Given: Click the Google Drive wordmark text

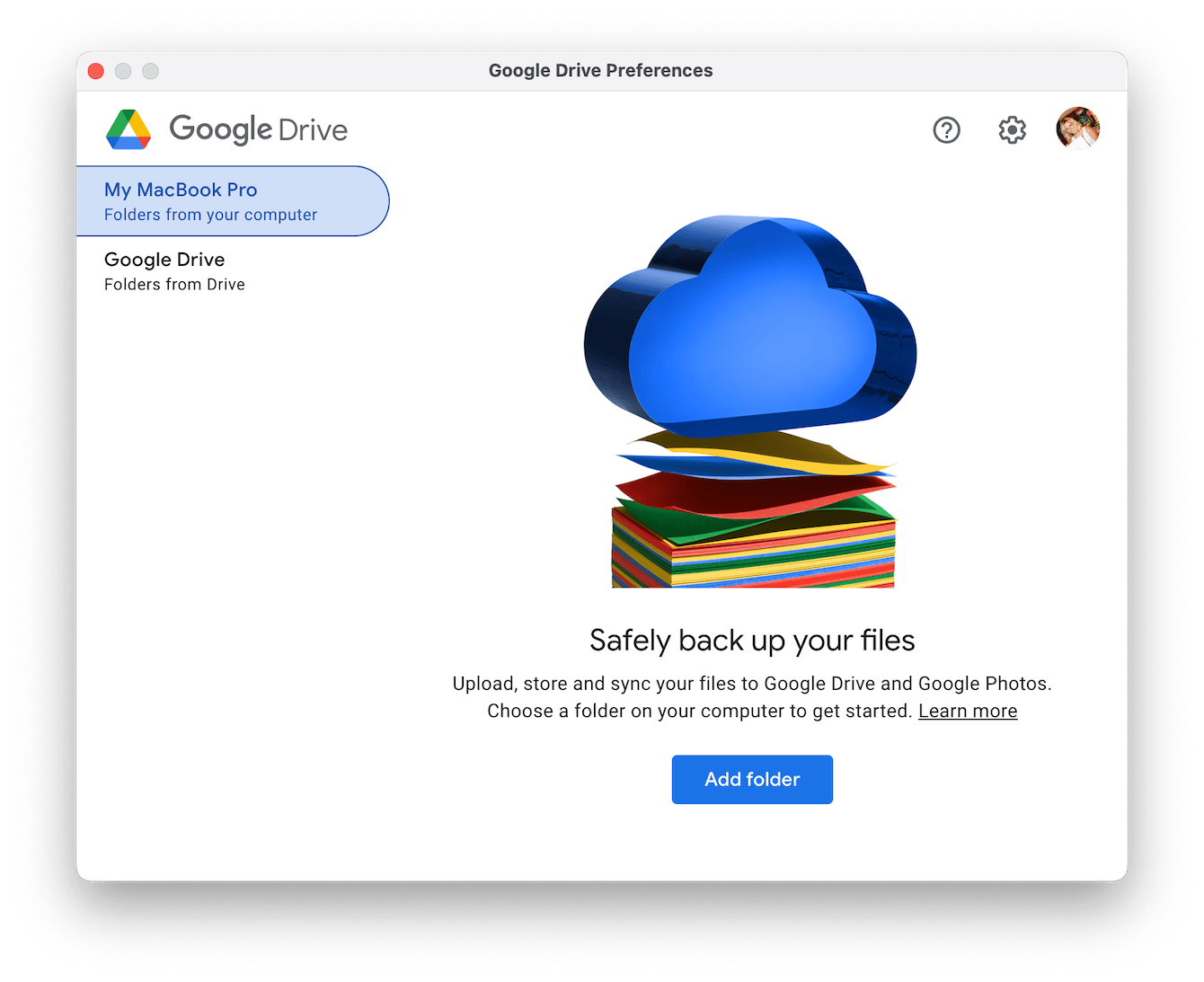Looking at the screenshot, I should (x=259, y=130).
